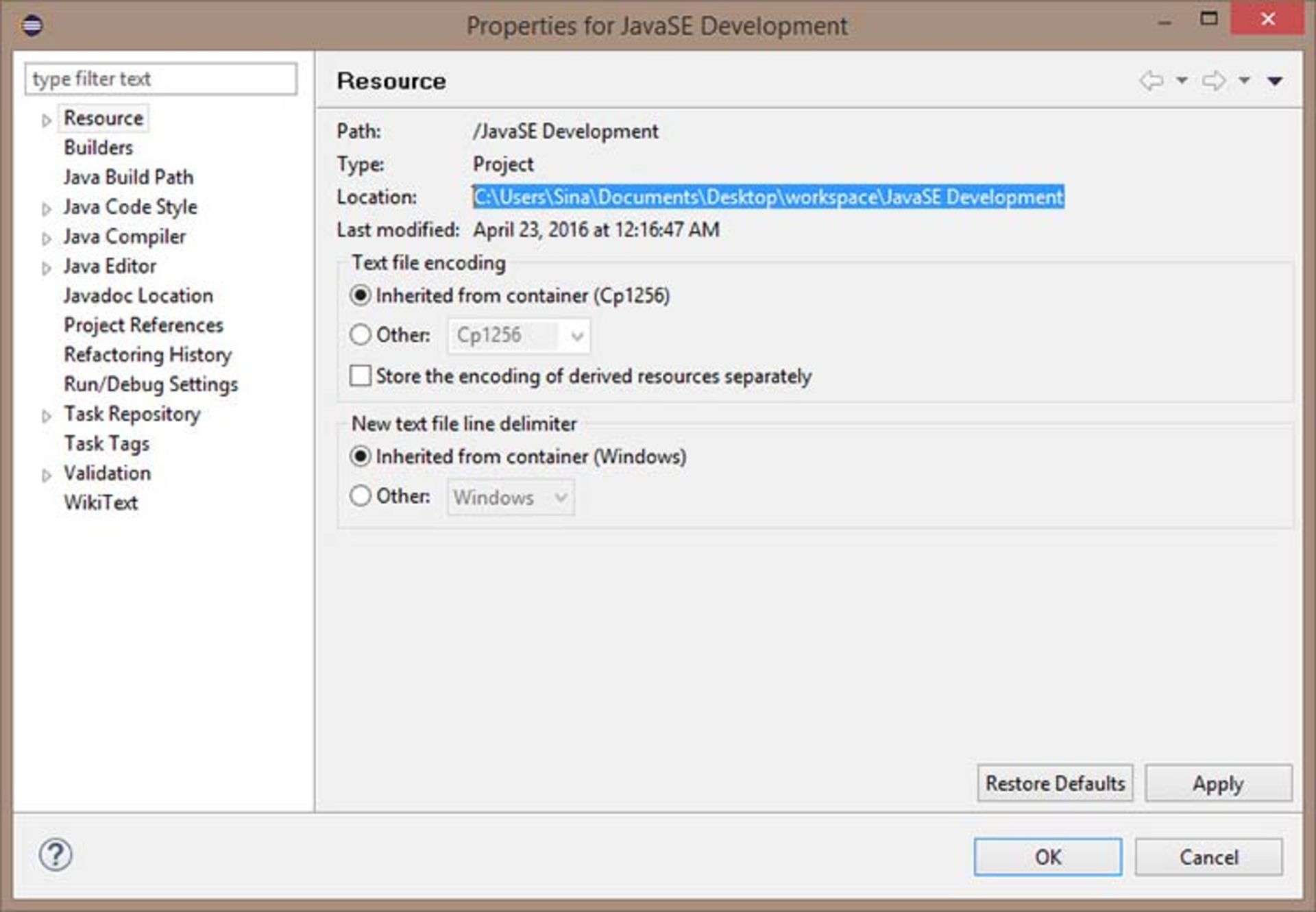Viewport: 1316px width, 912px height.
Task: Open the forward history dropdown arrow
Action: (x=1244, y=81)
